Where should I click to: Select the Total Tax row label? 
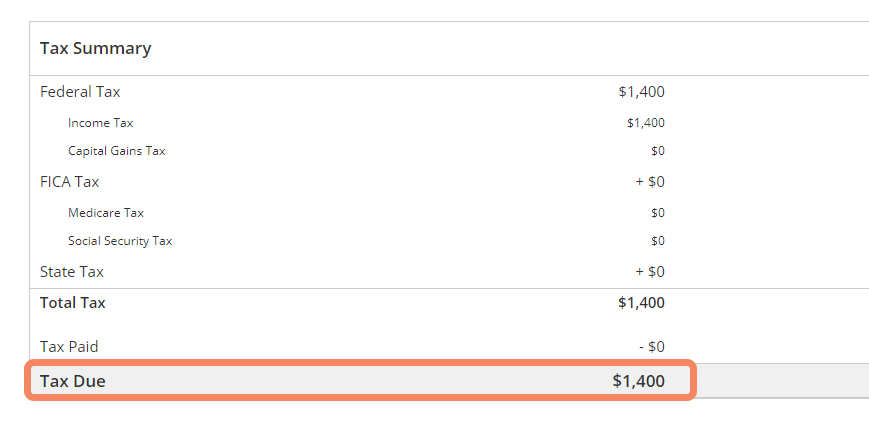[x=73, y=303]
